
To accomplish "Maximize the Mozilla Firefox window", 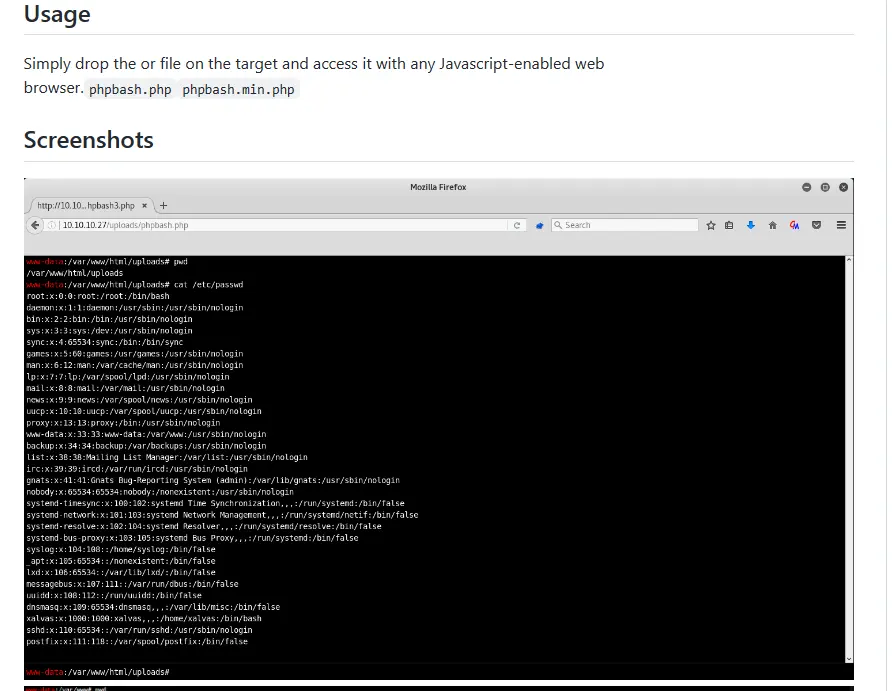I will 825,187.
